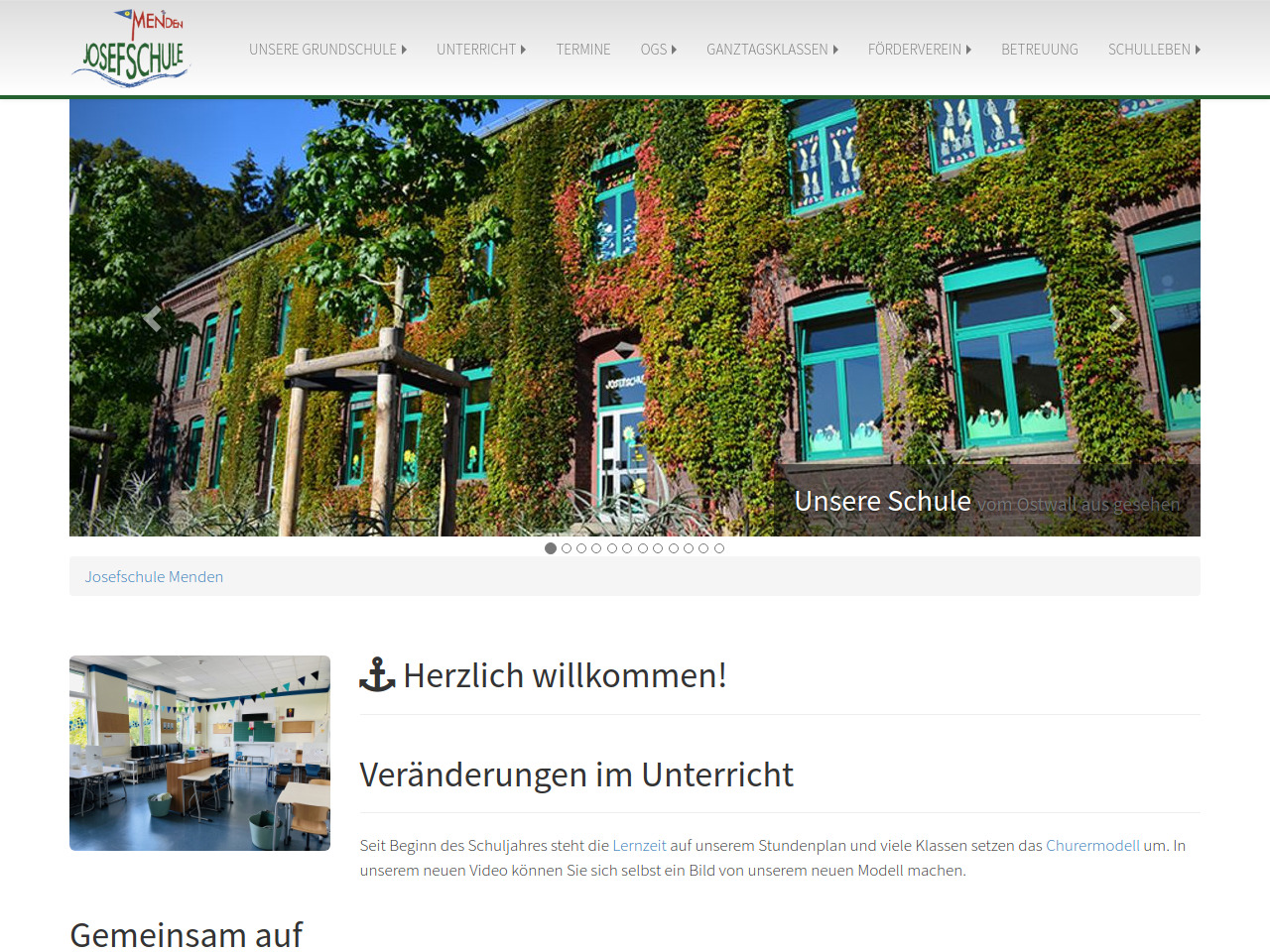Viewport: 1270px width, 952px height.
Task: Select the second carousel indicator dot
Action: (x=567, y=548)
